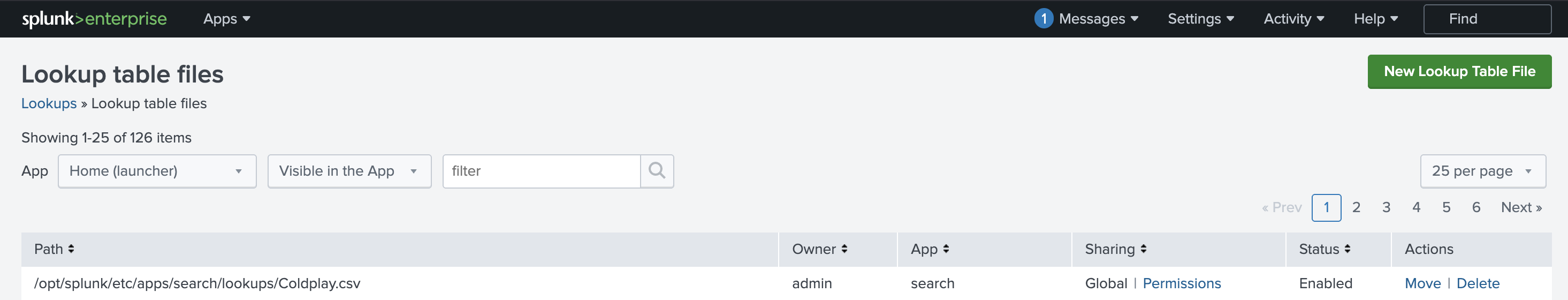Sort by Path column arrows
The width and height of the screenshot is (1568, 300).
[71, 249]
